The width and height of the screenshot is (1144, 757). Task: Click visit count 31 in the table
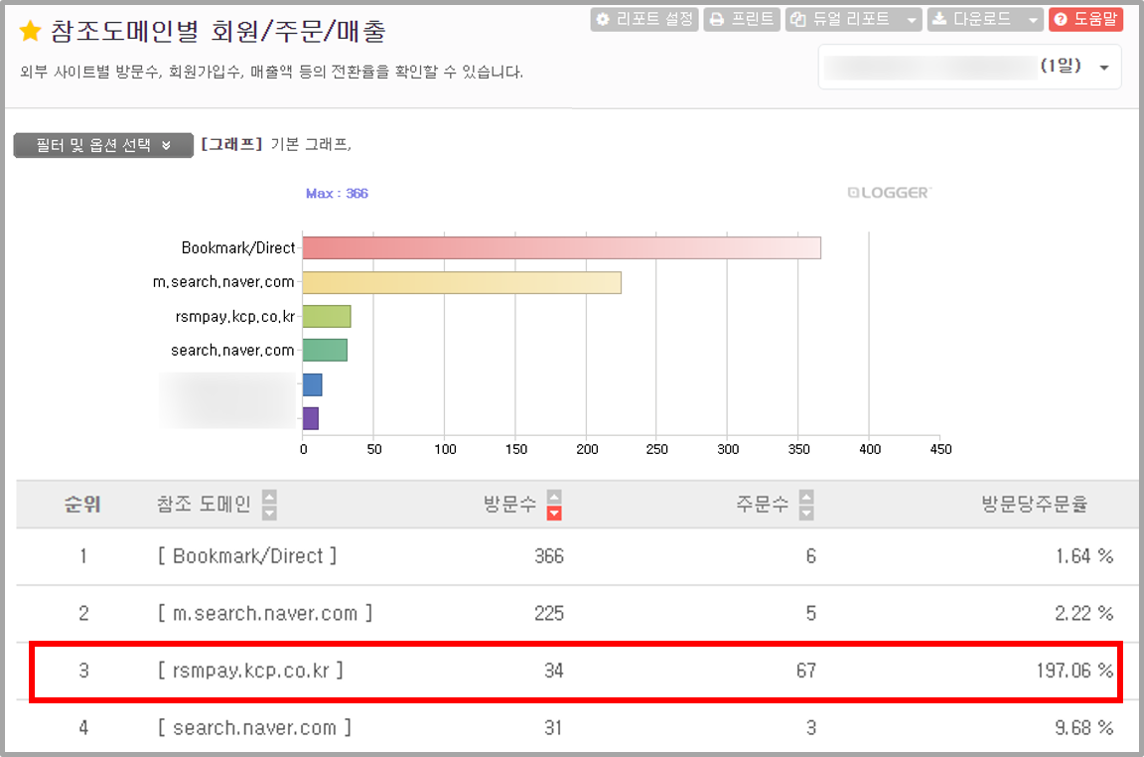pyautogui.click(x=553, y=727)
